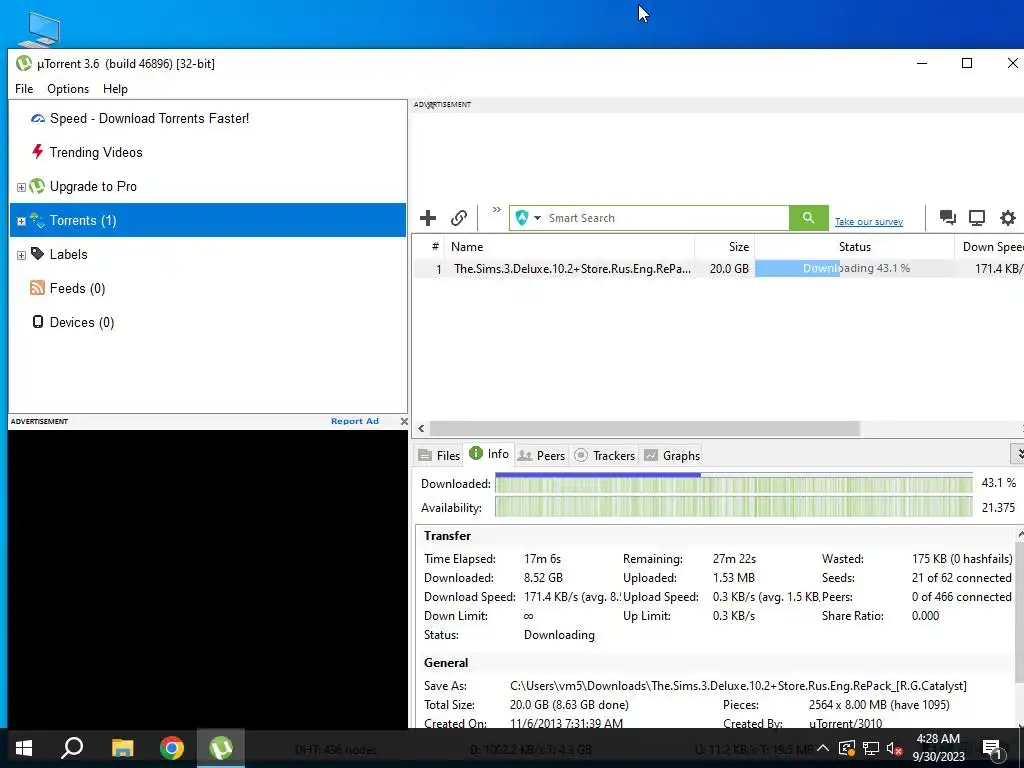Switch to the Graphs tab

point(672,455)
